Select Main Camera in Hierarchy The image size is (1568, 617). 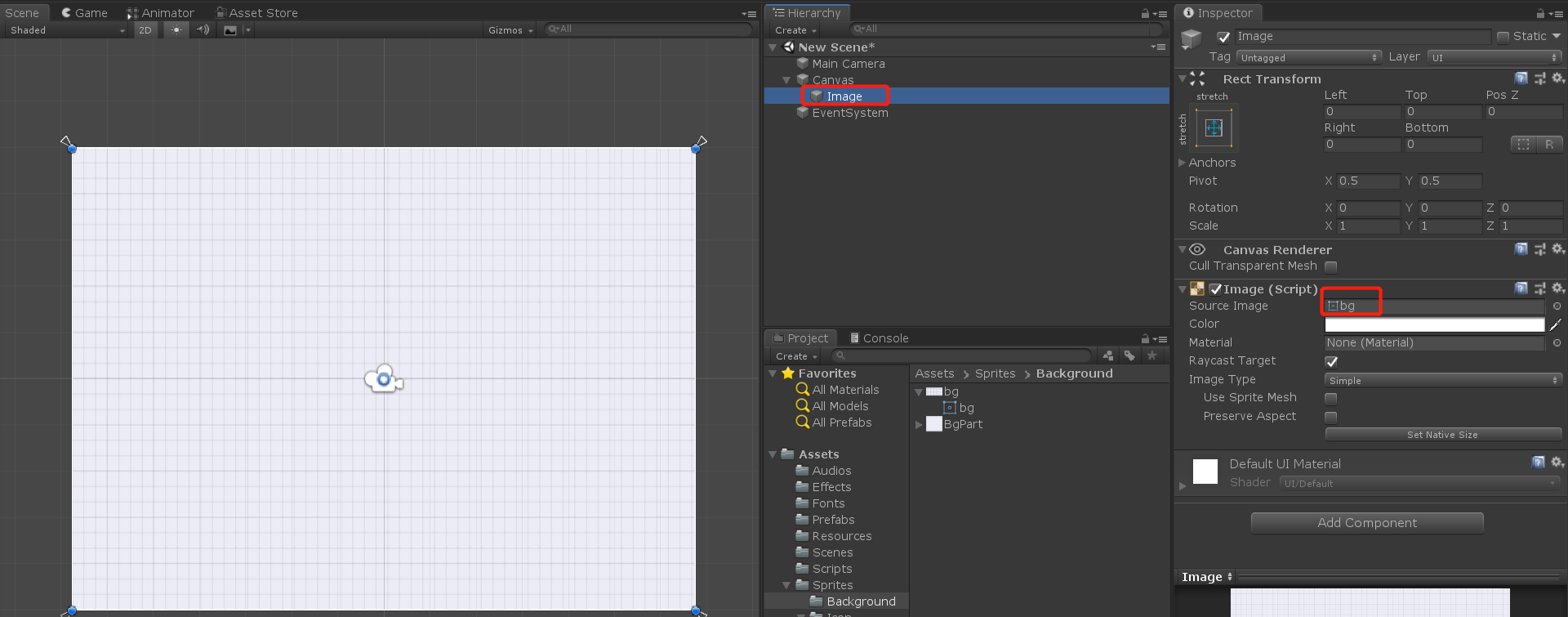[848, 64]
